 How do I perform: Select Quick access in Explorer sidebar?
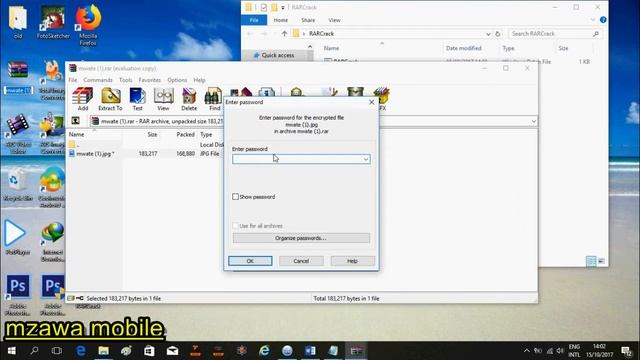(278, 55)
